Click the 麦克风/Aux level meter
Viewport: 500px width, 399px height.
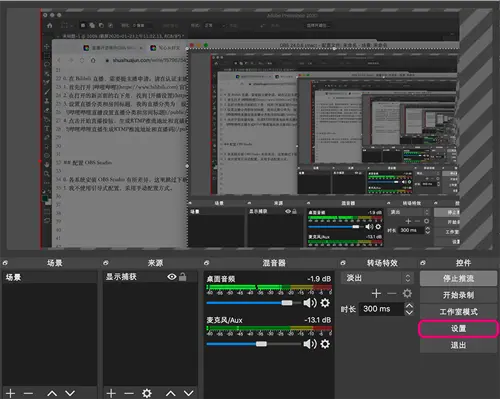(x=269, y=328)
